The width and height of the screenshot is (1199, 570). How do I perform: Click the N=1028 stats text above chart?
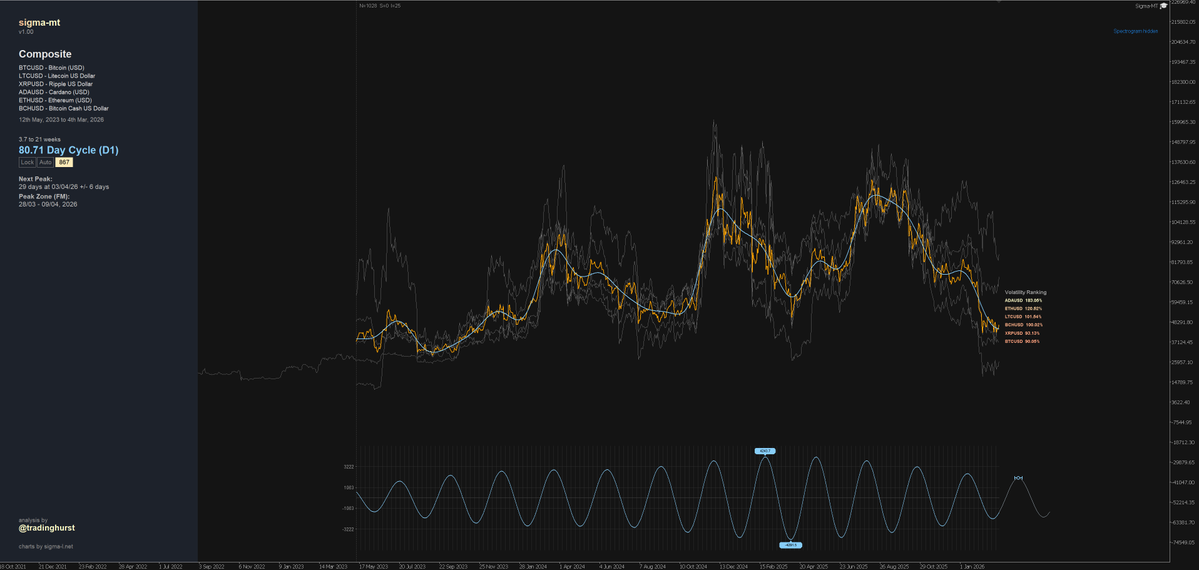coord(379,5)
